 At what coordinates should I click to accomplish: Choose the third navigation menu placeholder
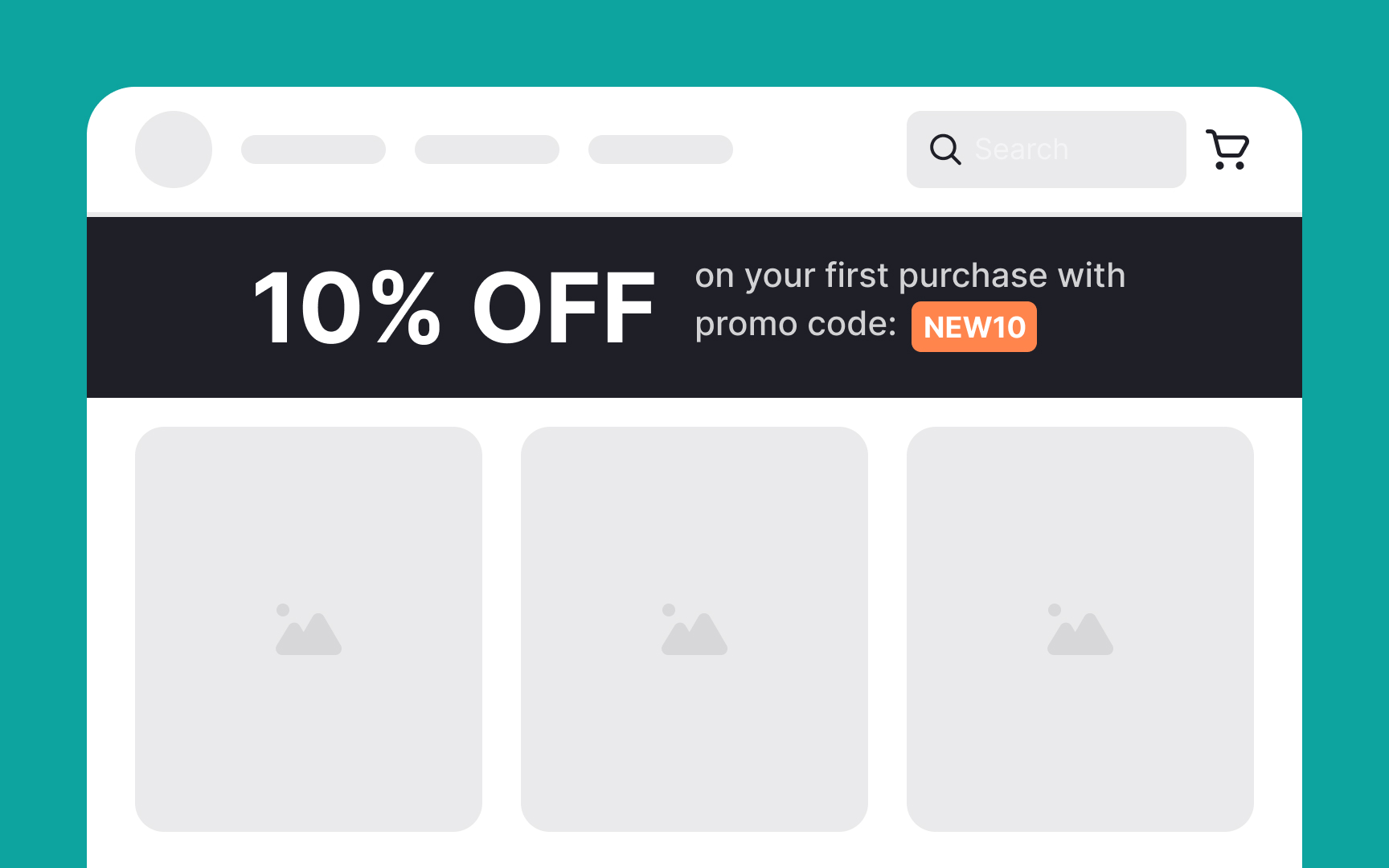pyautogui.click(x=661, y=149)
